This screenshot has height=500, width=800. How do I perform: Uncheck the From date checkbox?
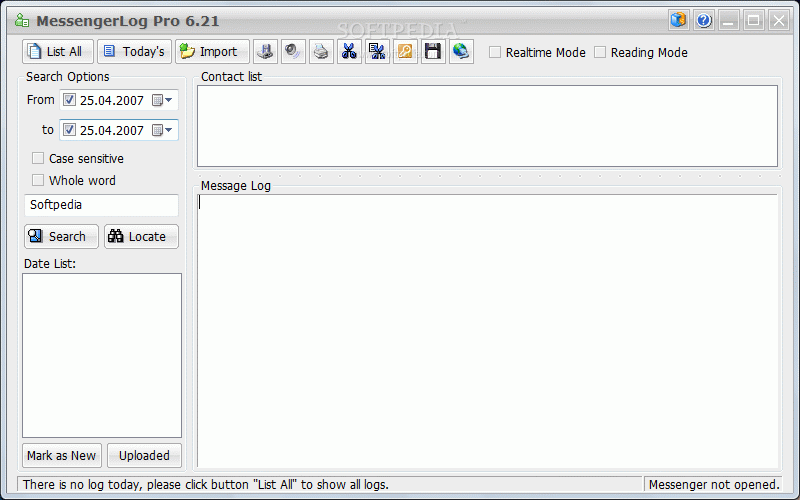coord(69,99)
